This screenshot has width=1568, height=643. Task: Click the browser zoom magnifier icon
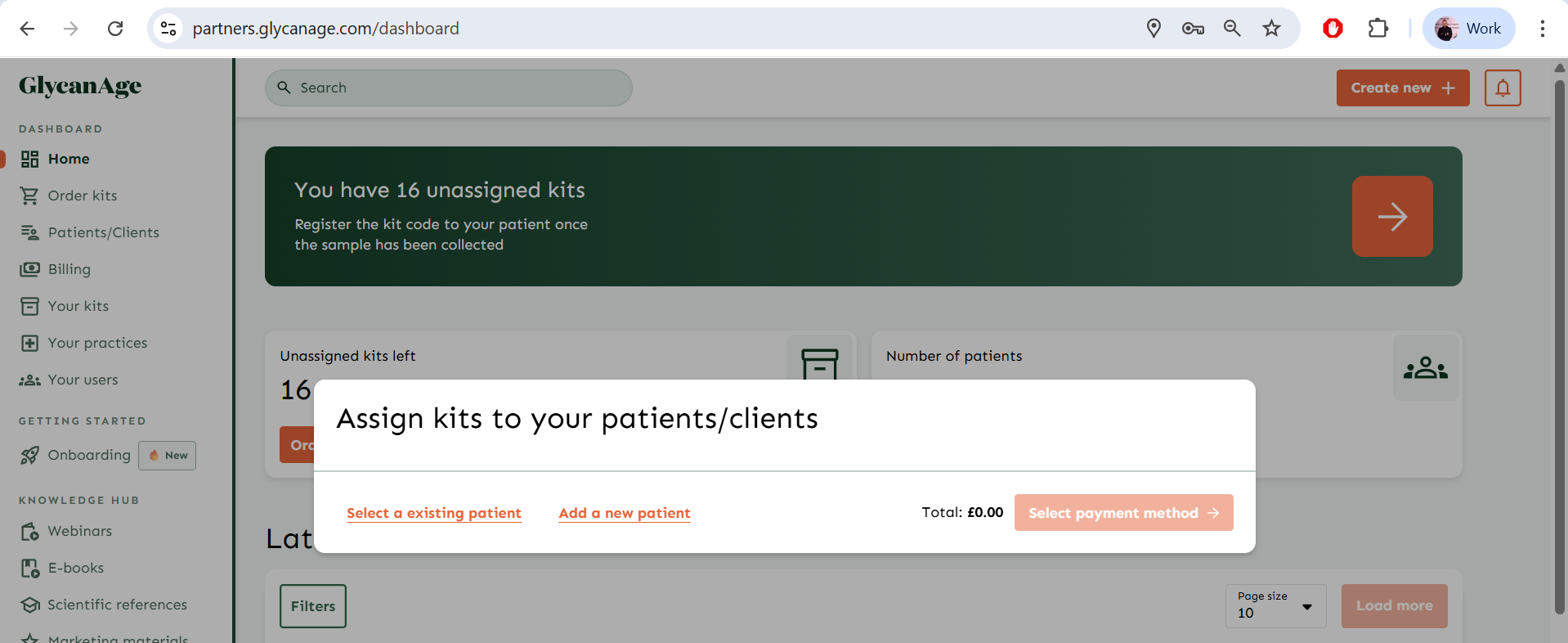pos(1232,29)
